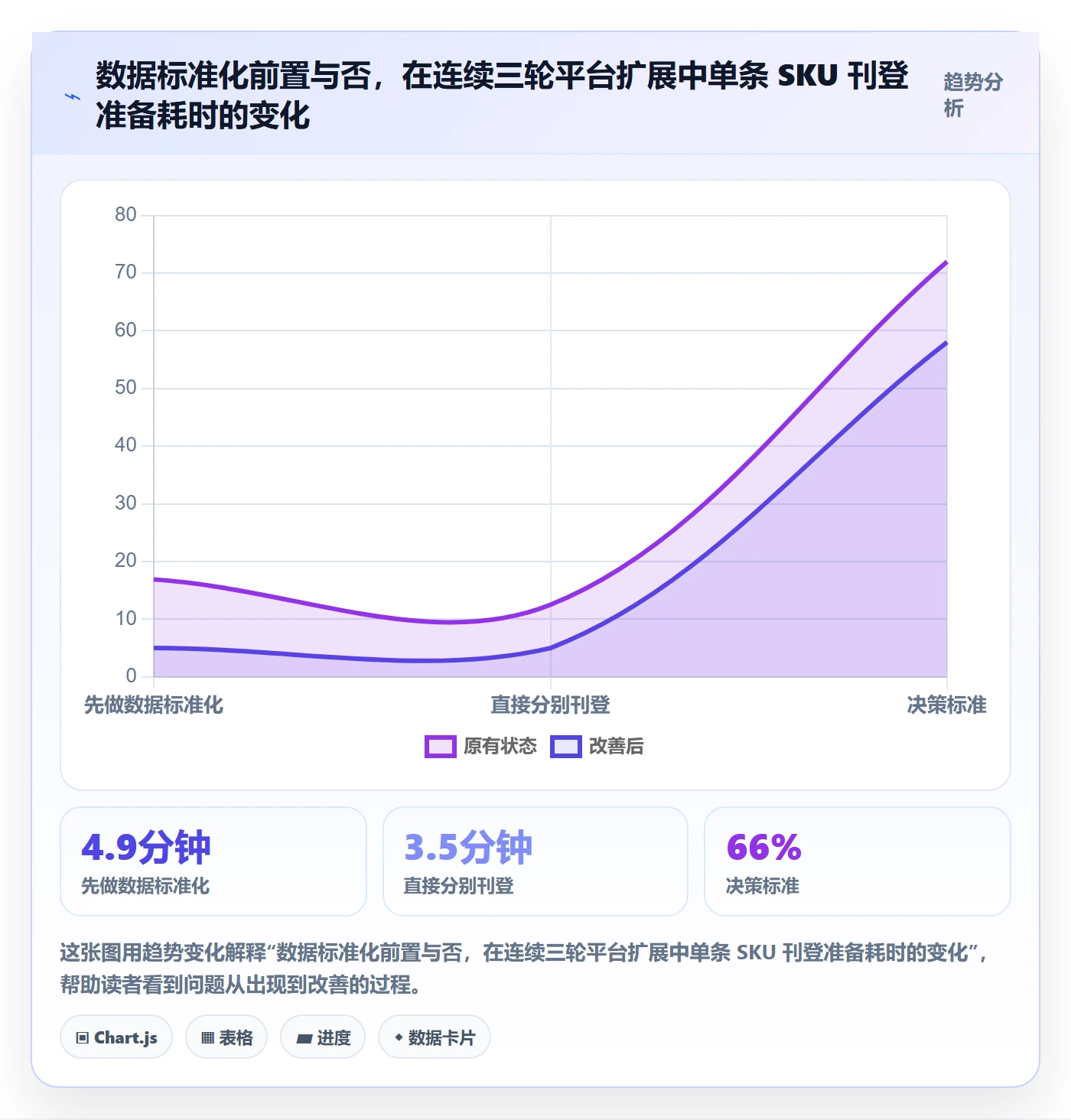Click the 直接分别刊登 x-axis label
The image size is (1071, 1120).
(x=551, y=705)
